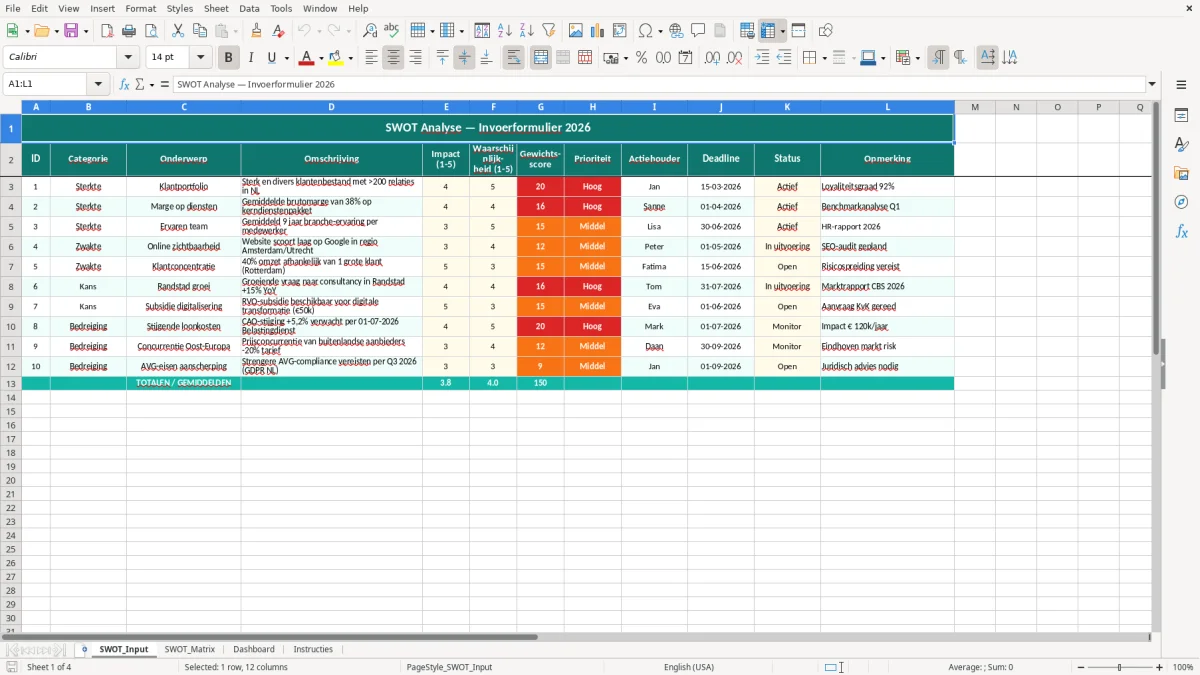Open sidebar Gallery panel
The image size is (1200, 675).
(x=1181, y=173)
